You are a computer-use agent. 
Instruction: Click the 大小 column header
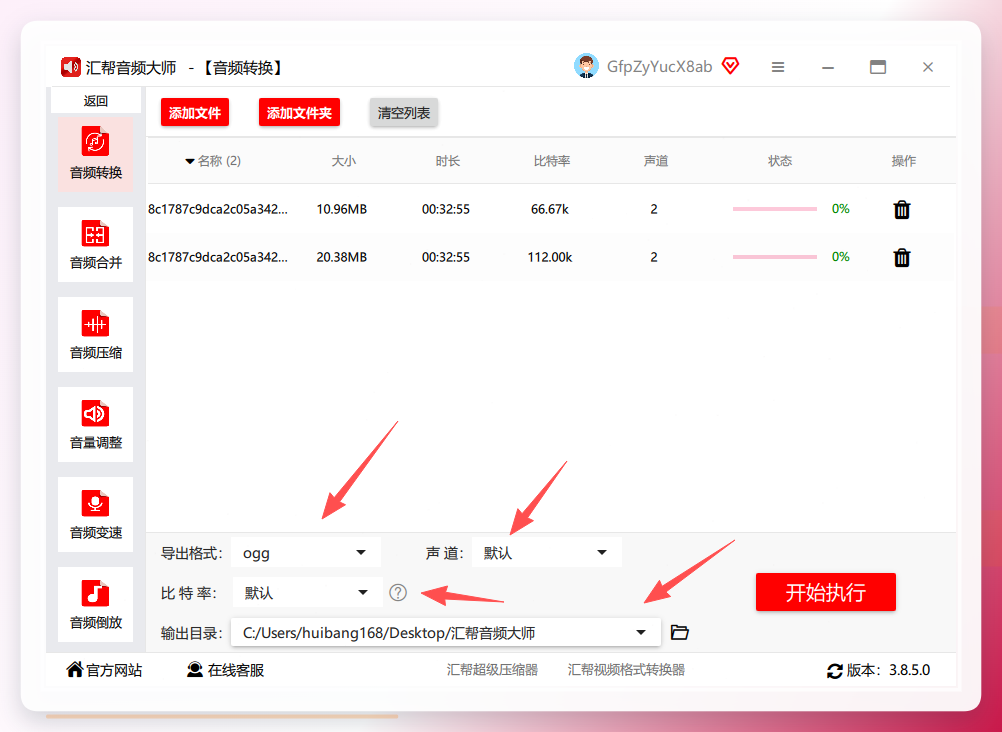tap(343, 161)
